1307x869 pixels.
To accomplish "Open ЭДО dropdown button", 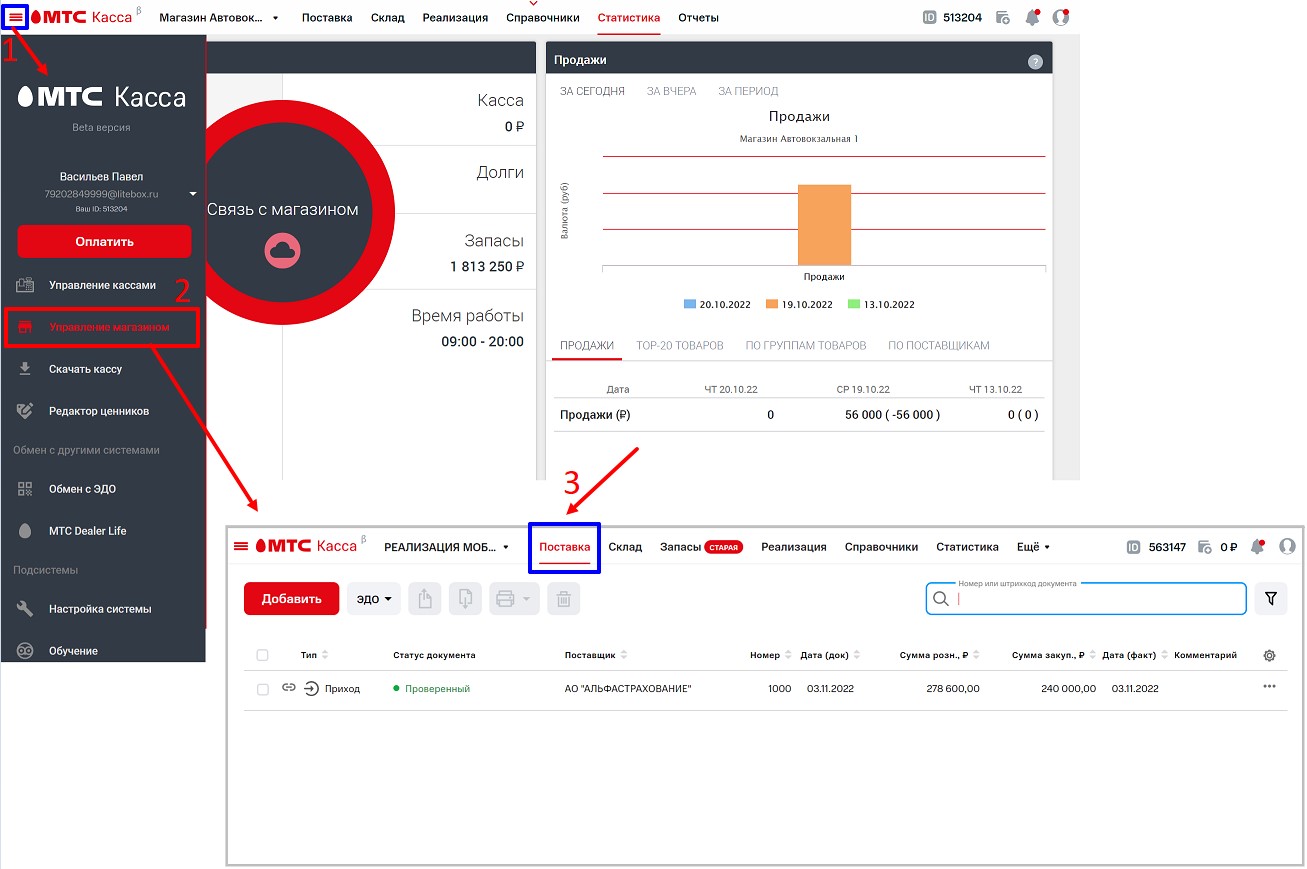I will [x=373, y=599].
